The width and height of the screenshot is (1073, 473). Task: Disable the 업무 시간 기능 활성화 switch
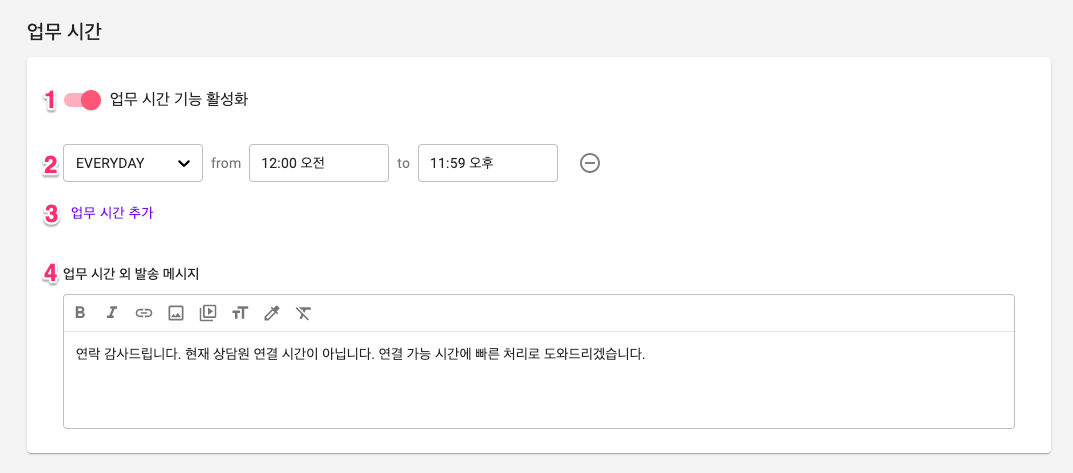coord(82,100)
